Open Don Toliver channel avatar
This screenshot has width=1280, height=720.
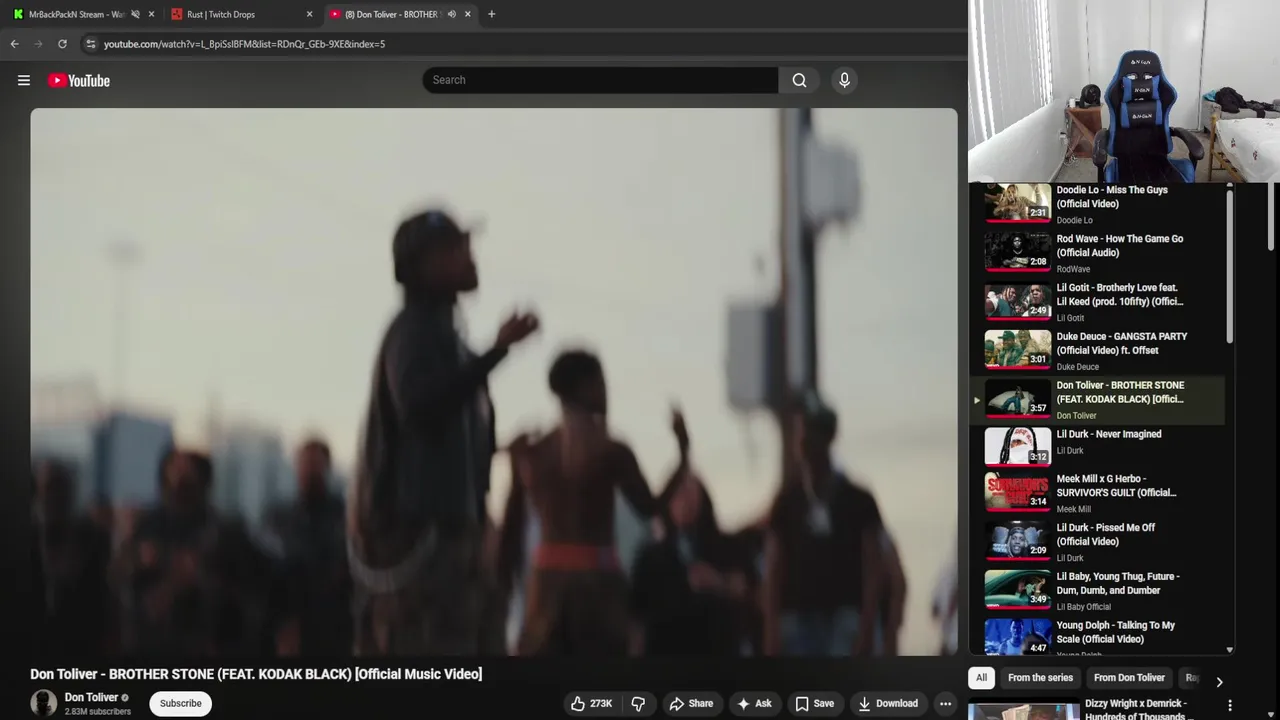(x=43, y=703)
